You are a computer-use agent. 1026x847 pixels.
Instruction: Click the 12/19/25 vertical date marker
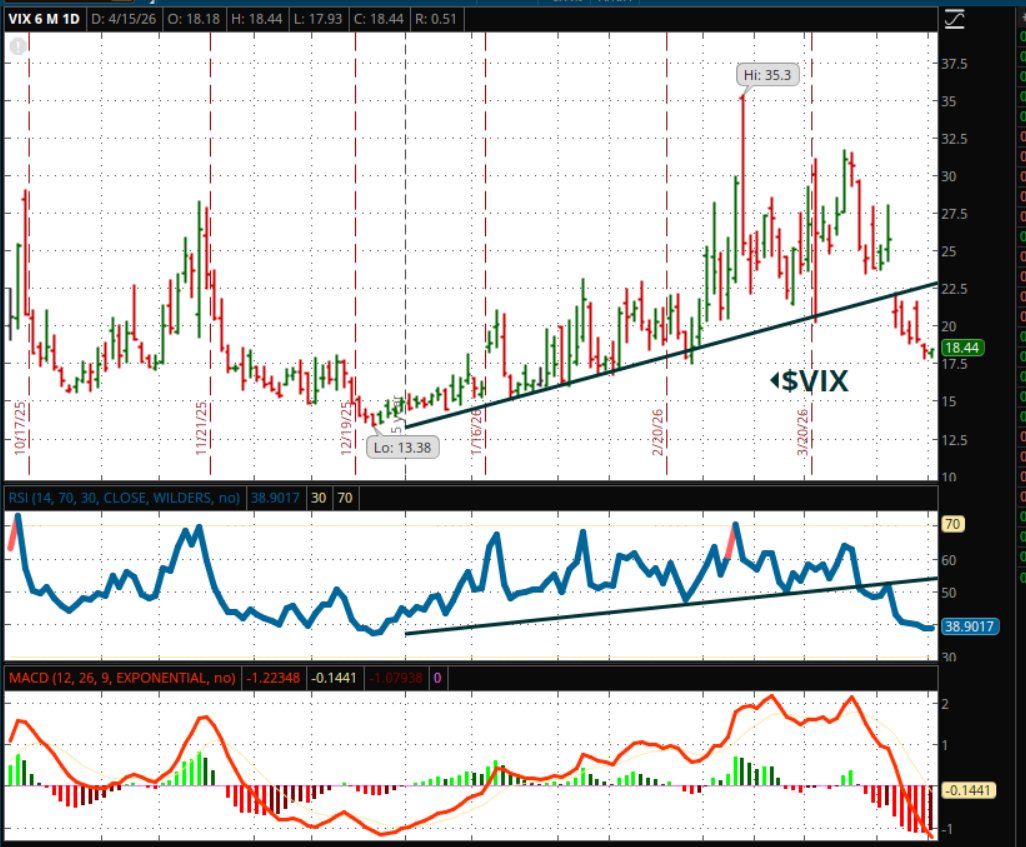pyautogui.click(x=346, y=428)
